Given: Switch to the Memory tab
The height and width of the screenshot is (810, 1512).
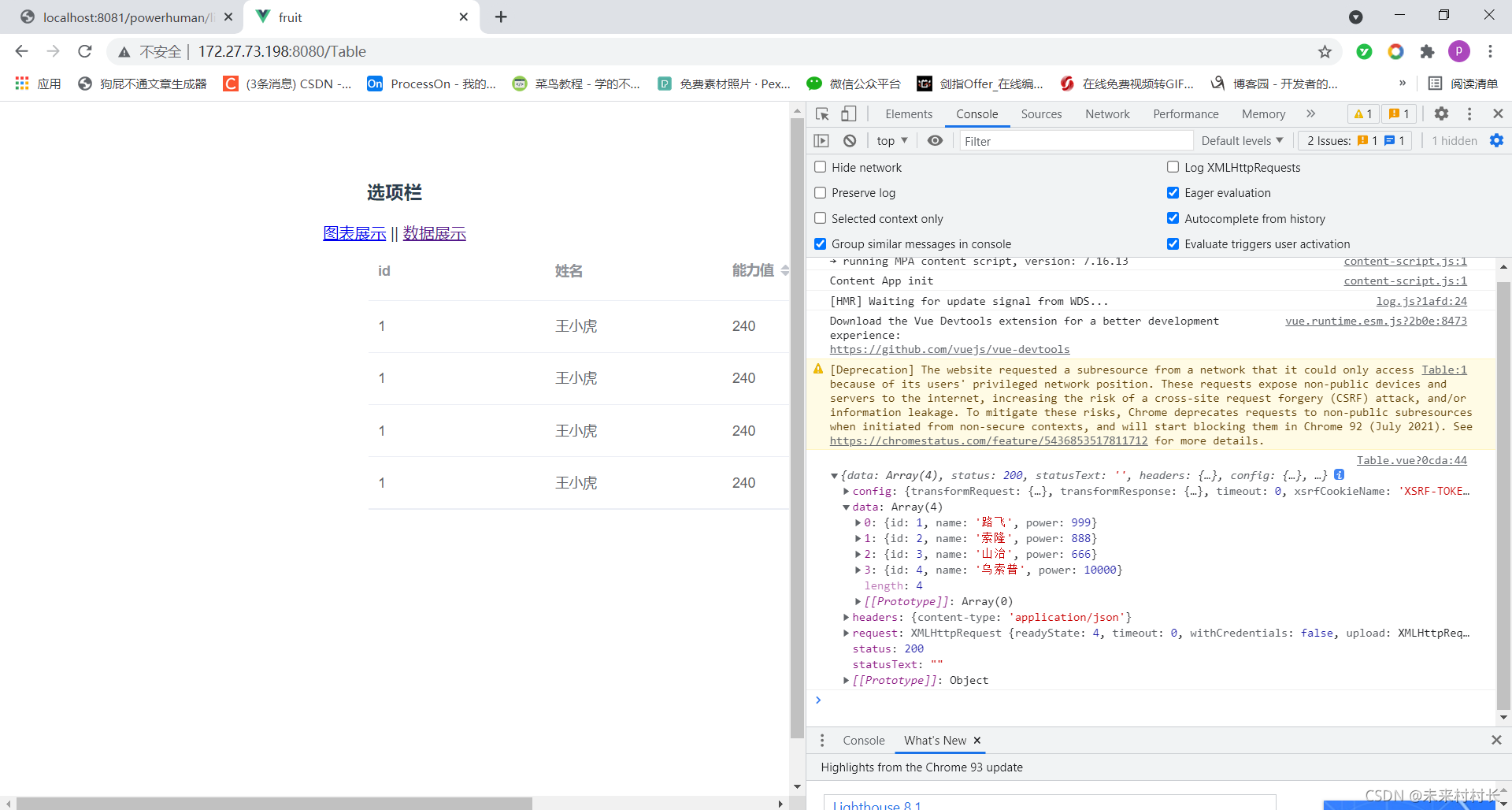Looking at the screenshot, I should point(1263,114).
